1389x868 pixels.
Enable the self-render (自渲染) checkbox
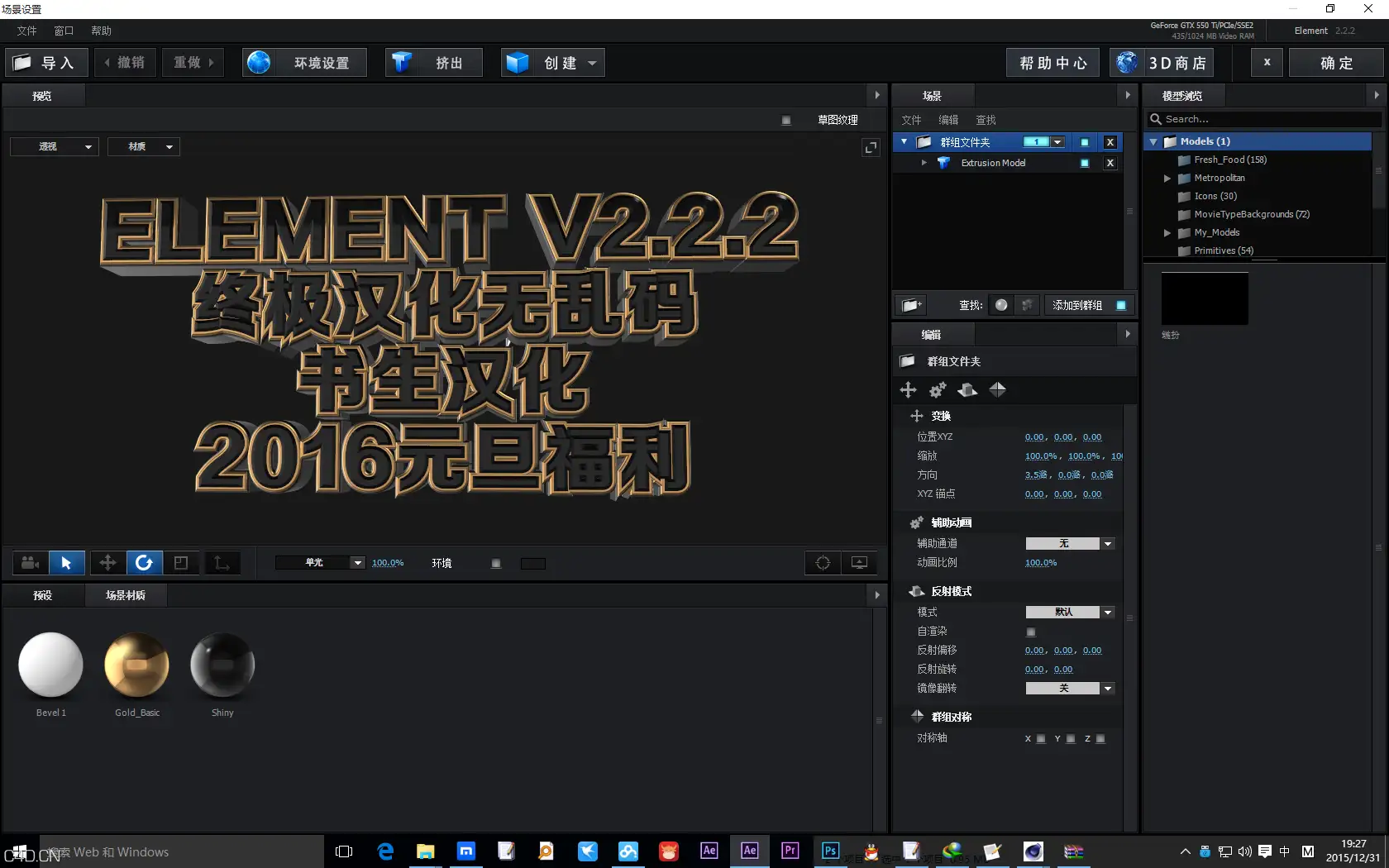pyautogui.click(x=1031, y=632)
